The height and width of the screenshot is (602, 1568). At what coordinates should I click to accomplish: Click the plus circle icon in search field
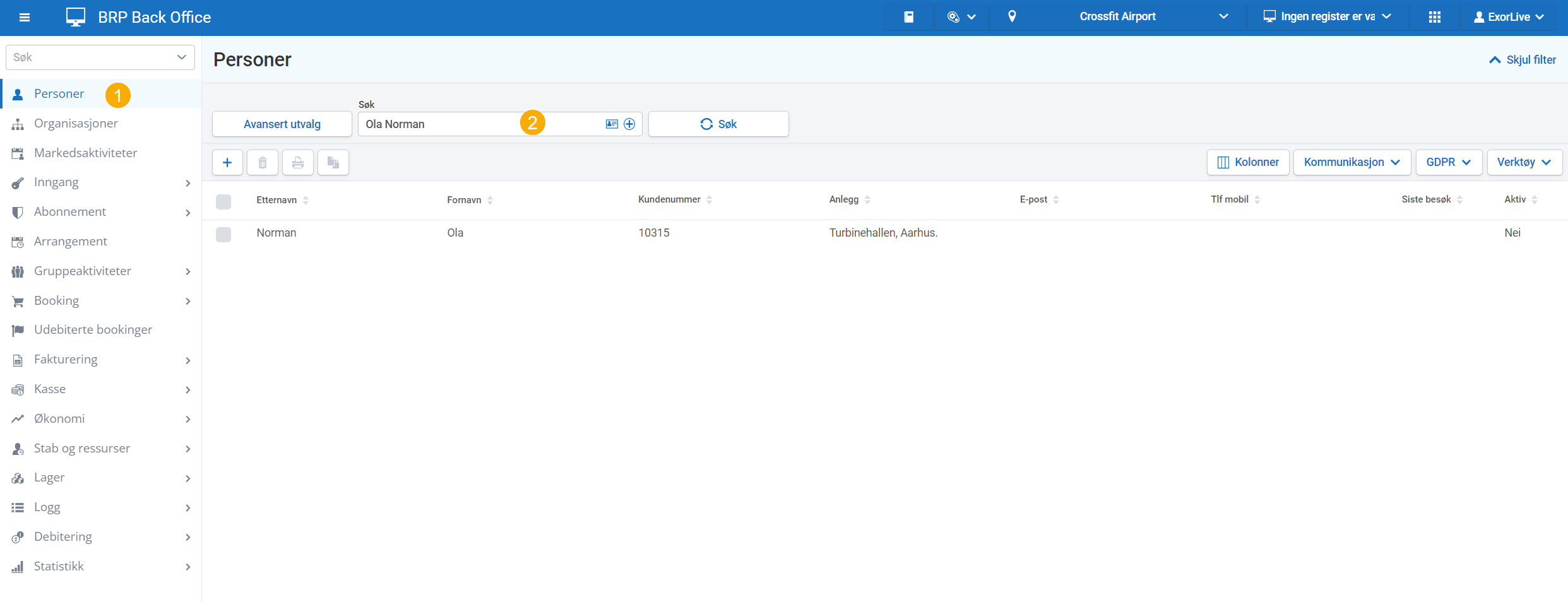(629, 124)
